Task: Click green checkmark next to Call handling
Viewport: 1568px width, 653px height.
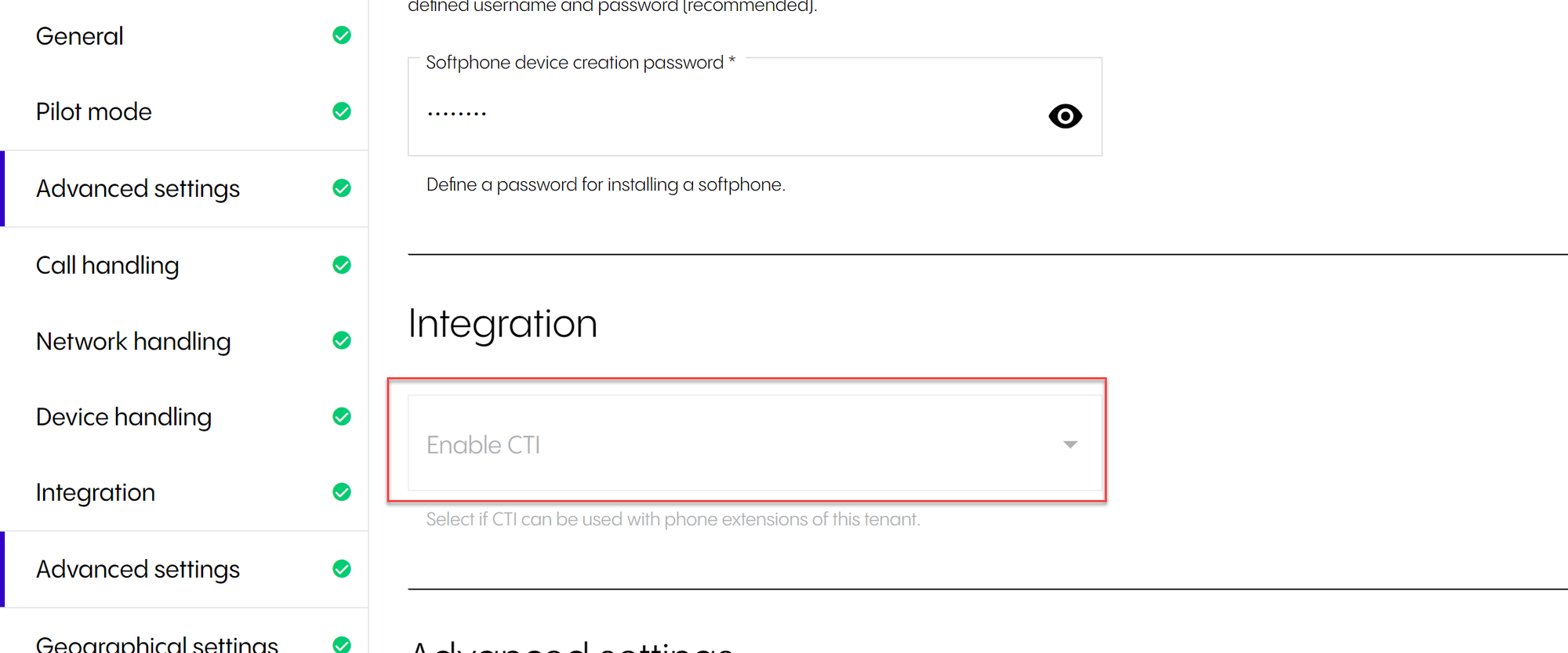Action: coord(342,265)
